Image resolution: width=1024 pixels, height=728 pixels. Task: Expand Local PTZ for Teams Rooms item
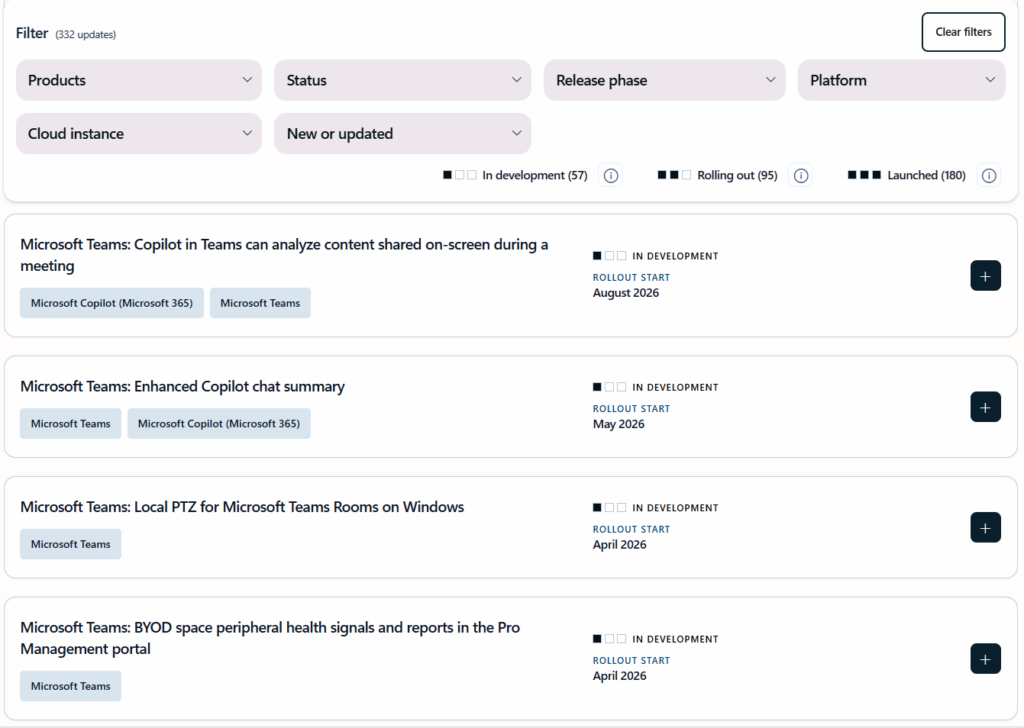point(985,528)
